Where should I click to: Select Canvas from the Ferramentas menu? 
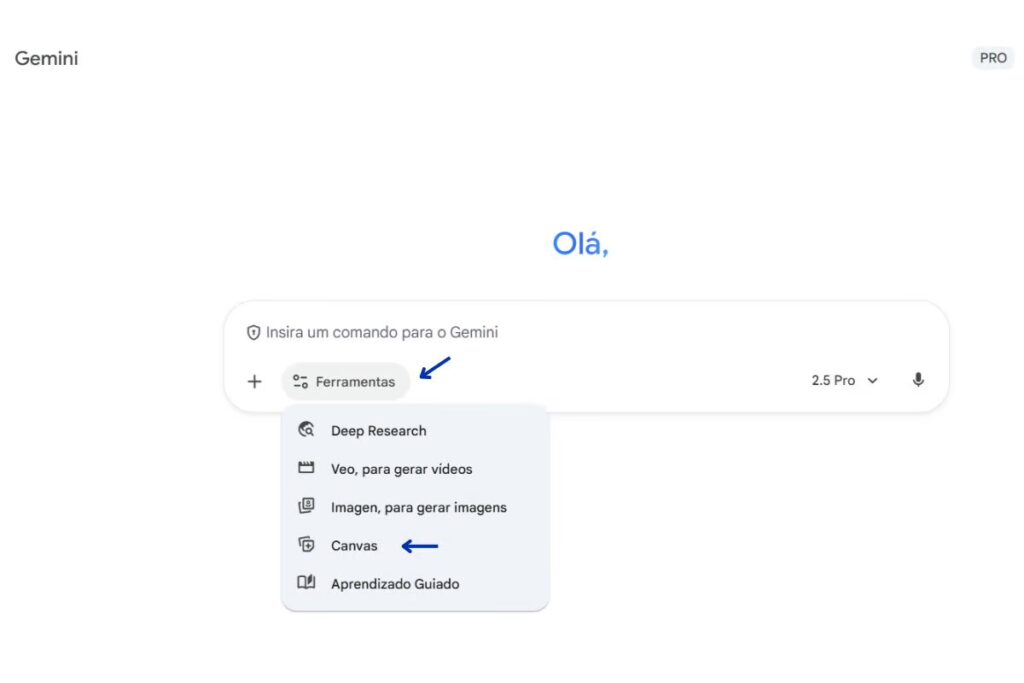pyautogui.click(x=353, y=545)
